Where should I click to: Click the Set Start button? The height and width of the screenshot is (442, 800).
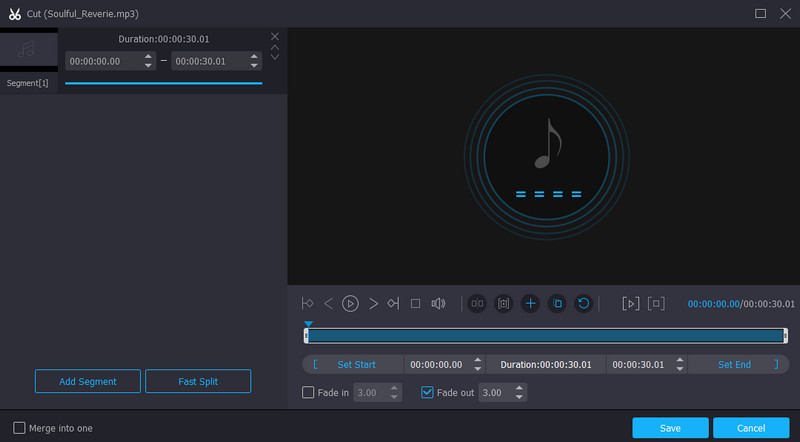356,365
